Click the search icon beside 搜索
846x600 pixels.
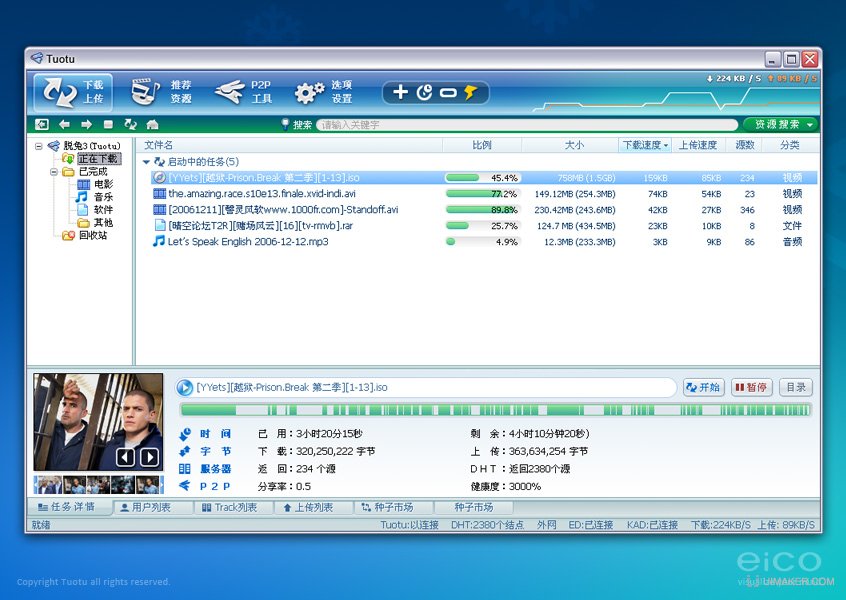[285, 125]
